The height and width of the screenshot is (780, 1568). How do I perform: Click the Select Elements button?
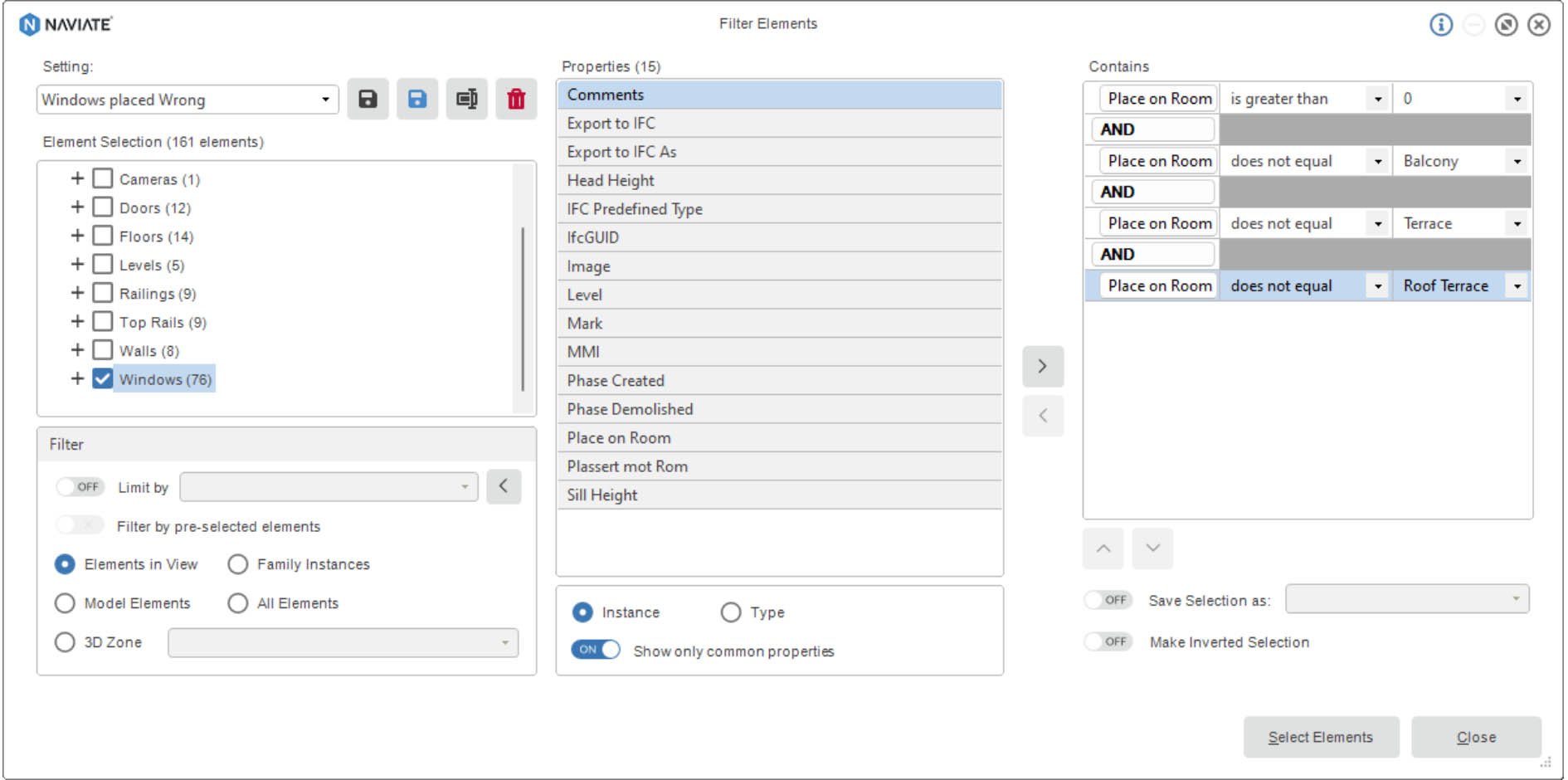pyautogui.click(x=1321, y=737)
